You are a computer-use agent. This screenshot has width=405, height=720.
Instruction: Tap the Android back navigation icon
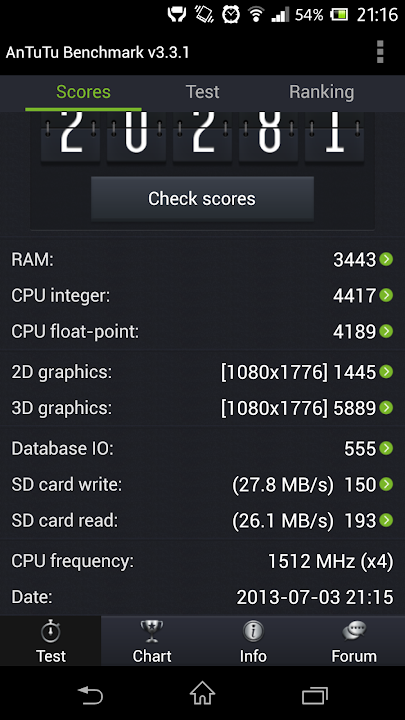pos(90,695)
